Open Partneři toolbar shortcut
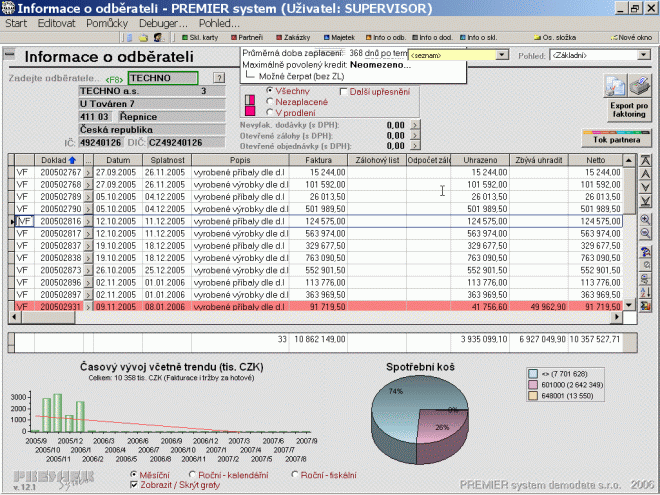The width and height of the screenshot is (660, 495). pyautogui.click(x=247, y=37)
